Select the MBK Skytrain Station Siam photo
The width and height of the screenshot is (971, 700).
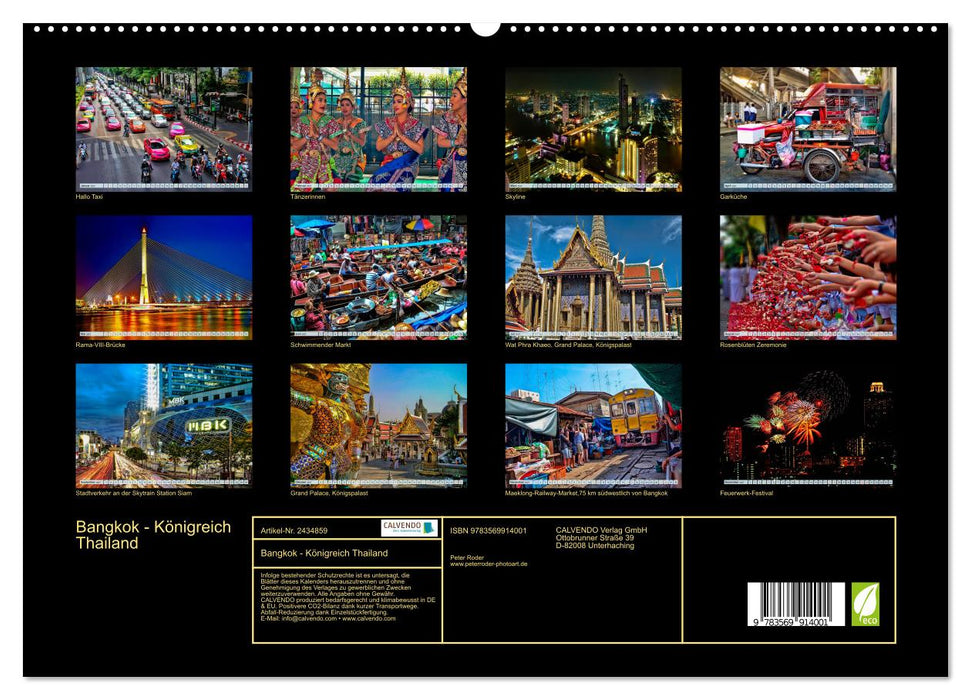(x=163, y=425)
